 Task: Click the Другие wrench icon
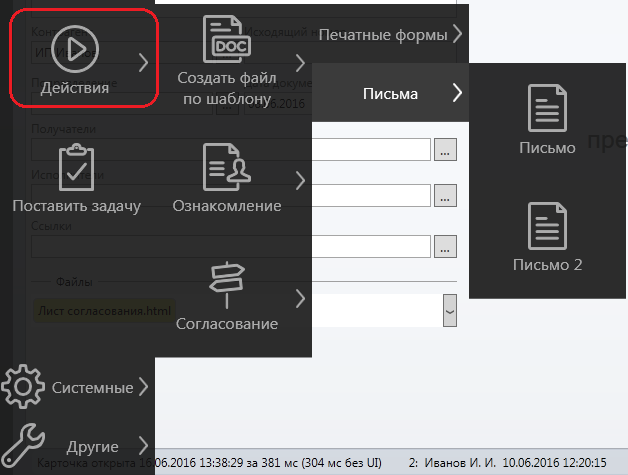[22, 445]
